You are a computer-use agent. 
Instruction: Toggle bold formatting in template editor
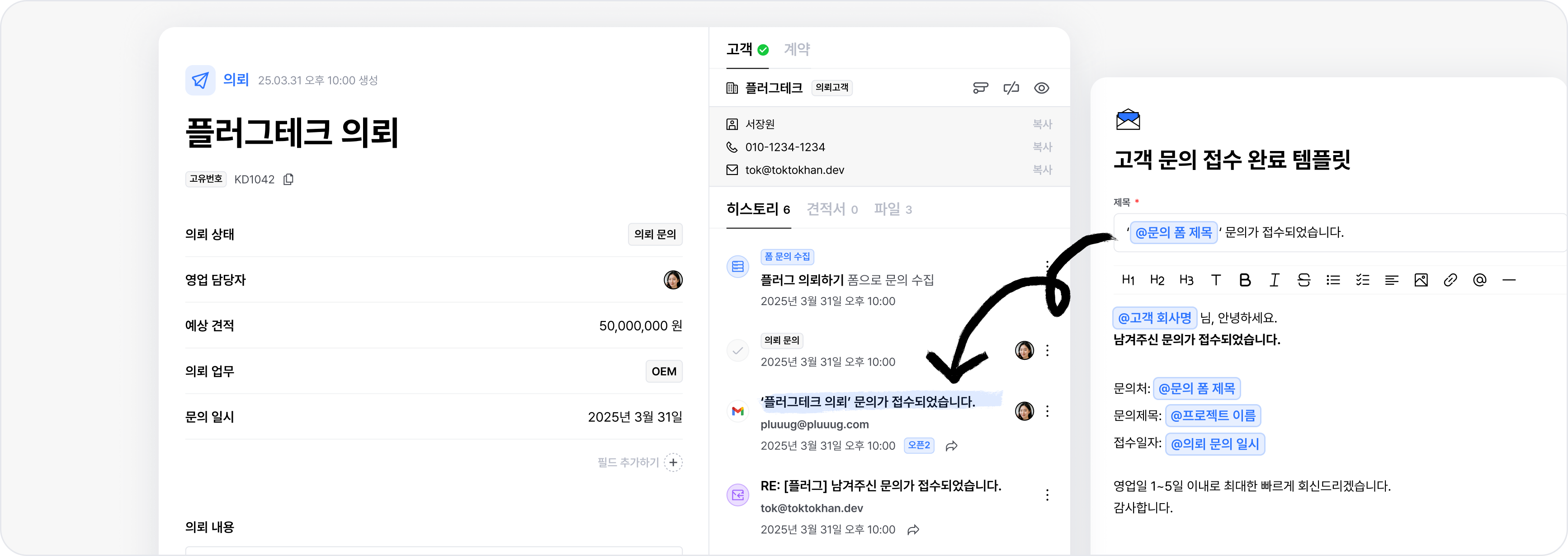click(1245, 280)
